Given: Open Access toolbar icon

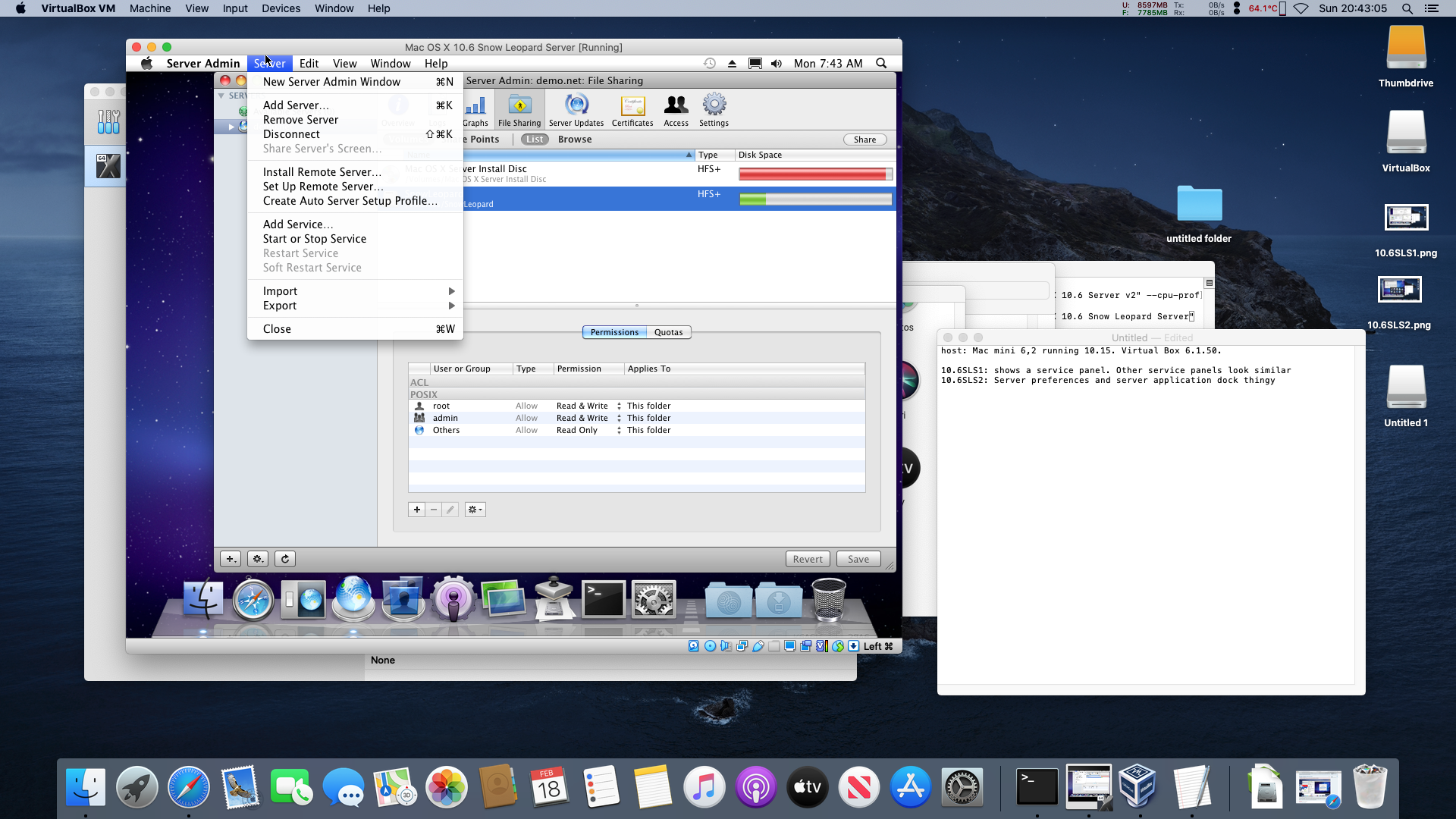Looking at the screenshot, I should [x=676, y=110].
